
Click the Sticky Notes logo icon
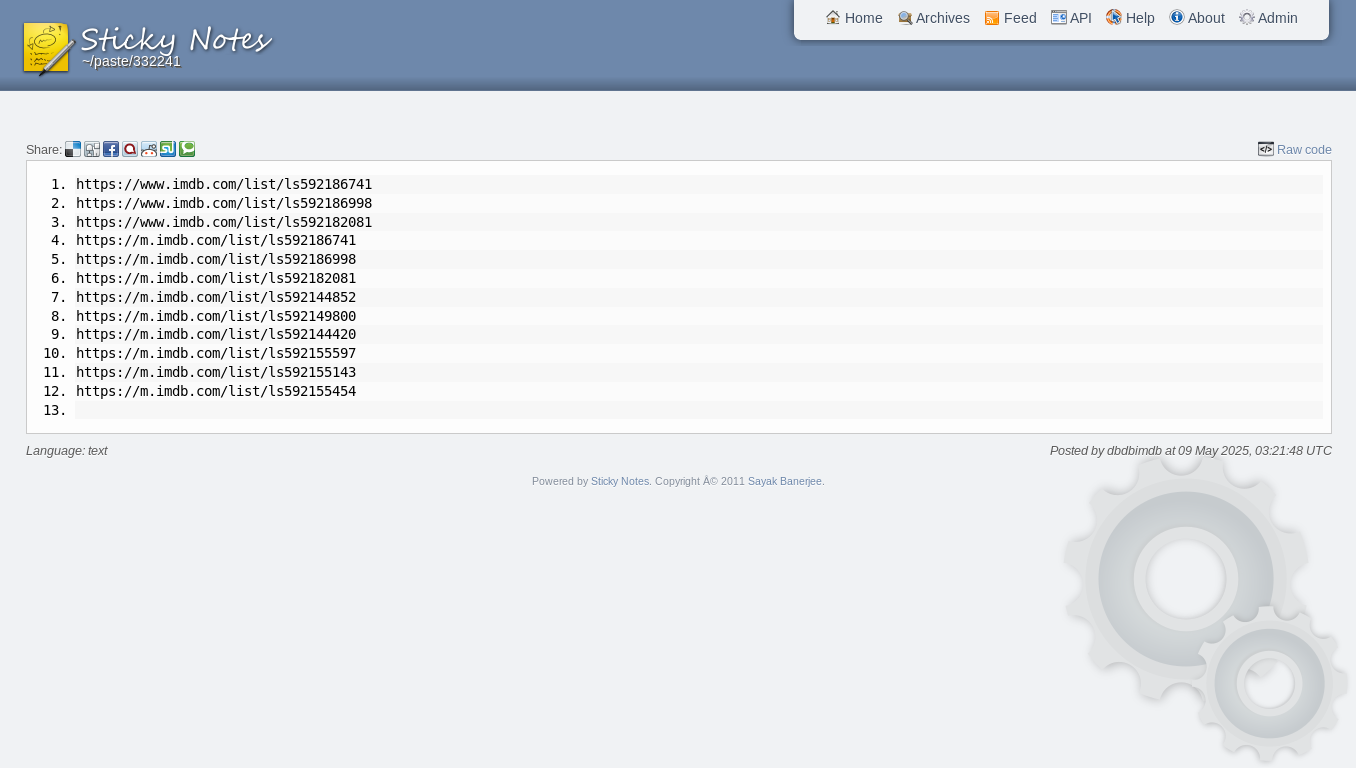pos(48,49)
